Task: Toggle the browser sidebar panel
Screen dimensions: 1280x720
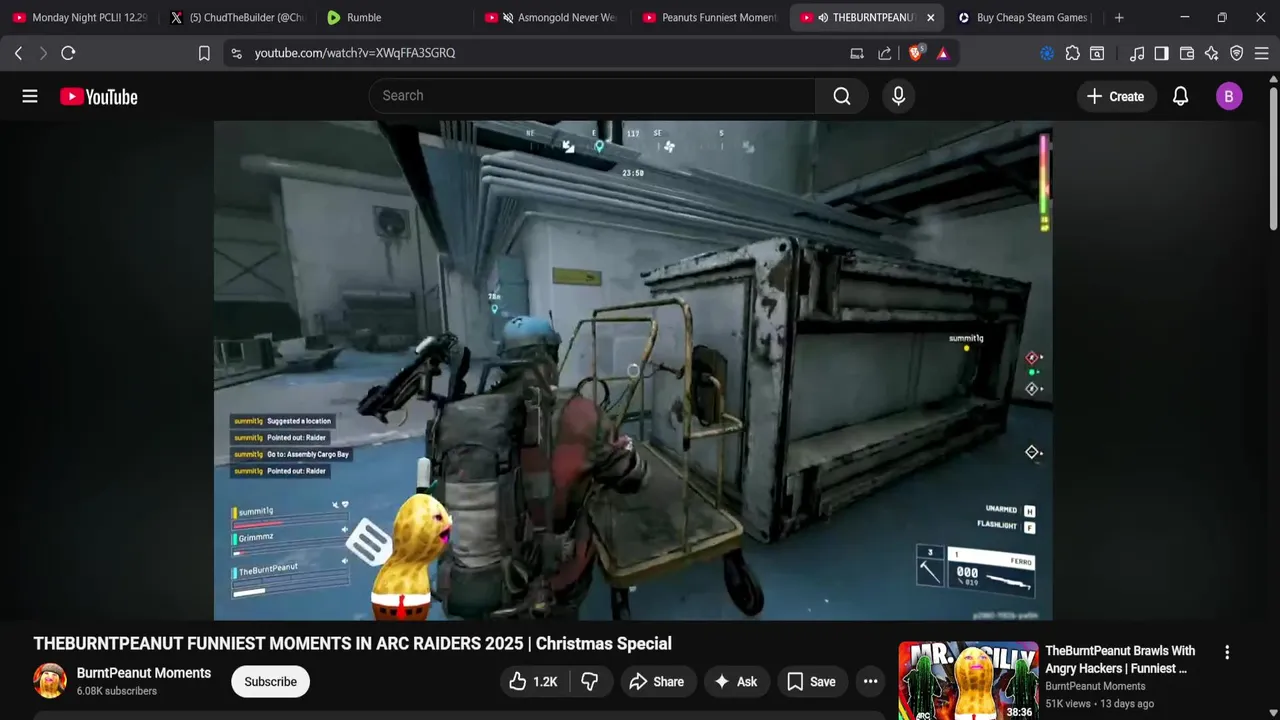Action: click(1161, 53)
